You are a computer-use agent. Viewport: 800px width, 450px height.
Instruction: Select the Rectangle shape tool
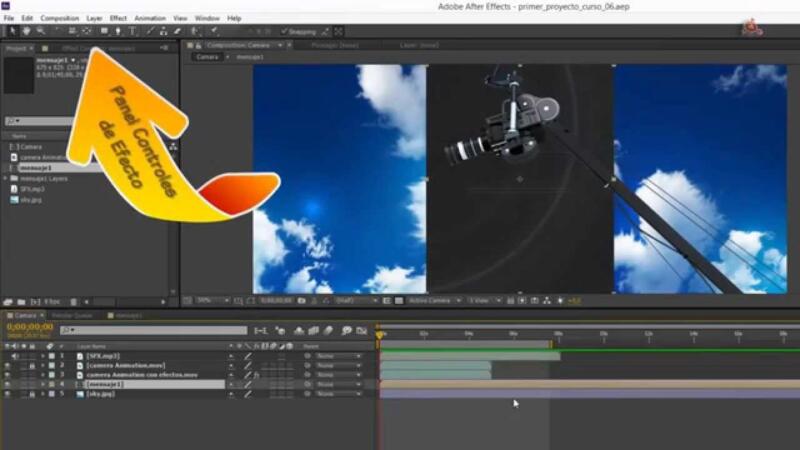(x=104, y=31)
